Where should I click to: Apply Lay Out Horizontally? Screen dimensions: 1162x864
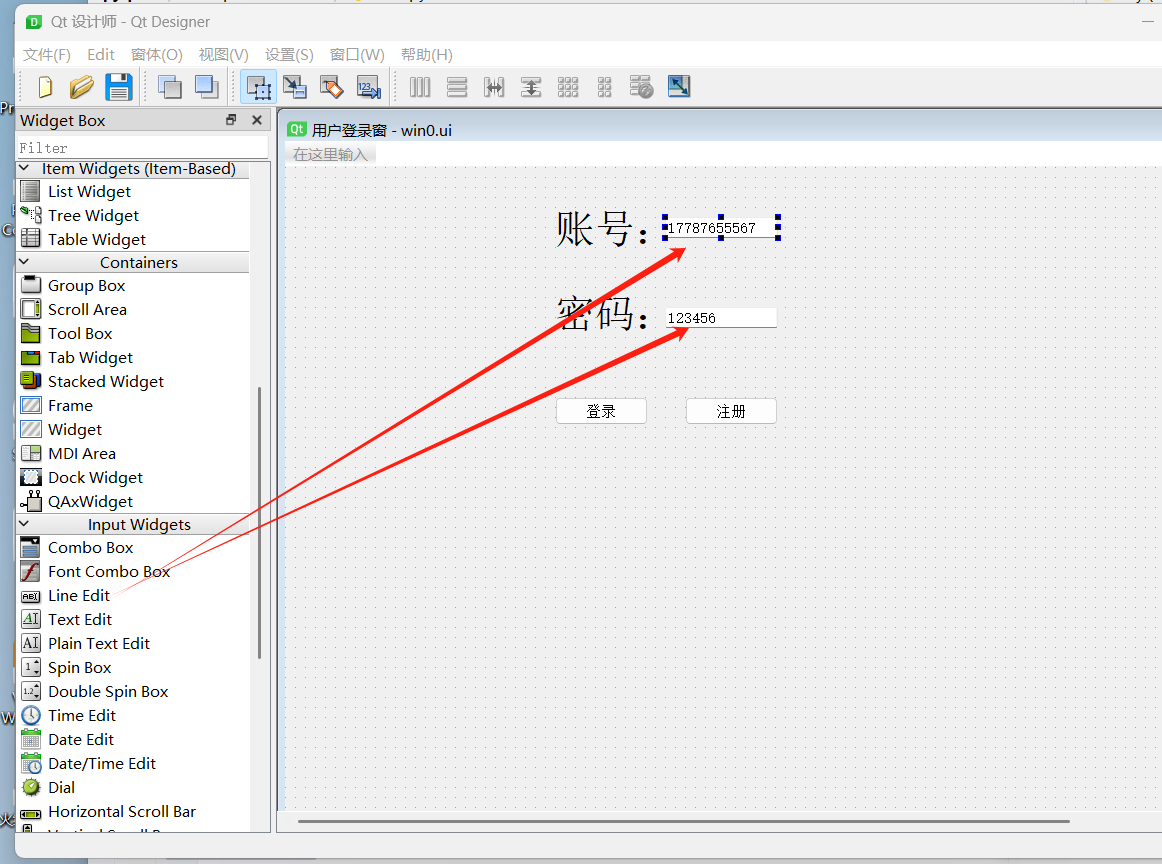coord(419,87)
